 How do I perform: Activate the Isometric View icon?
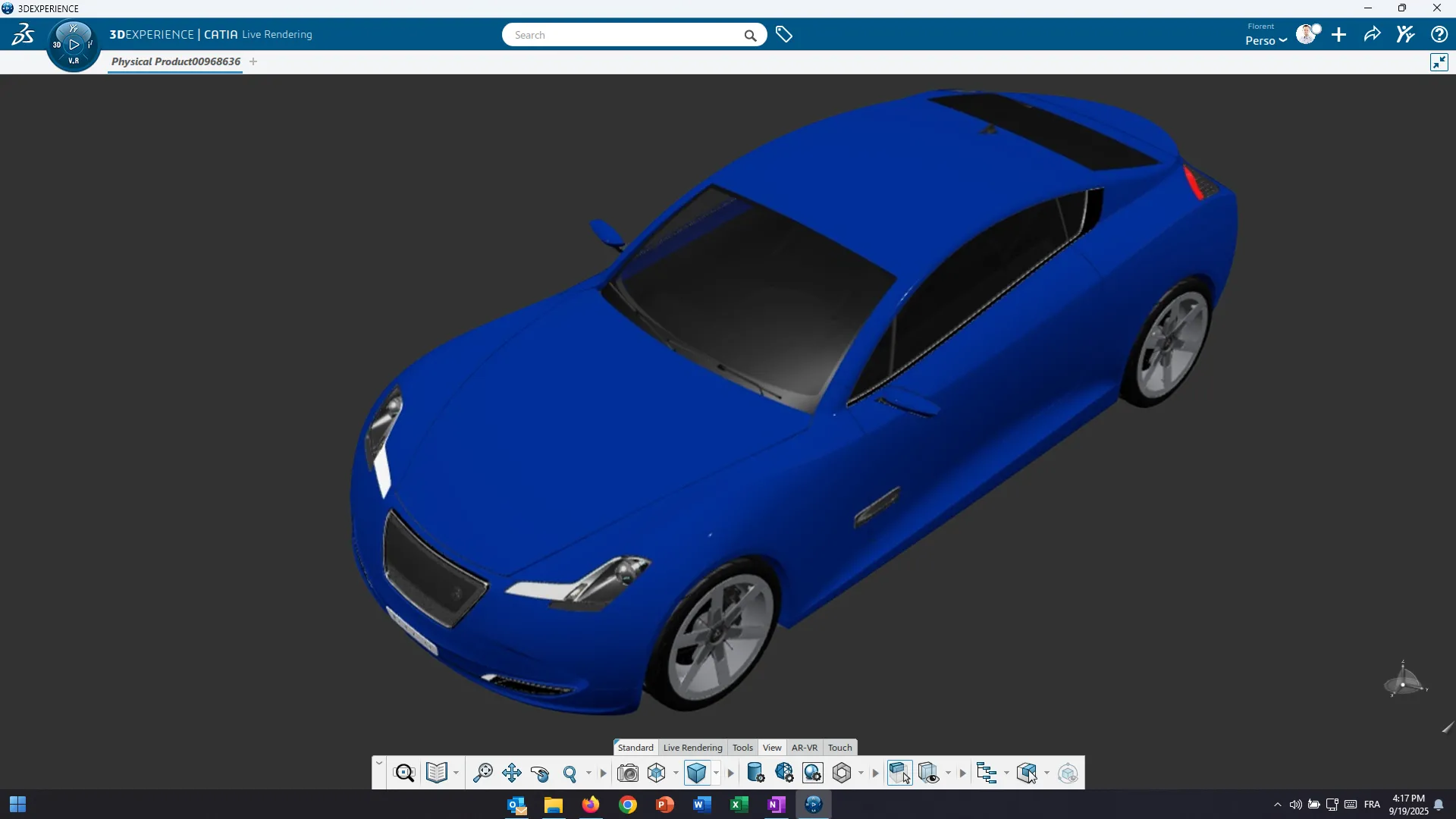click(657, 773)
